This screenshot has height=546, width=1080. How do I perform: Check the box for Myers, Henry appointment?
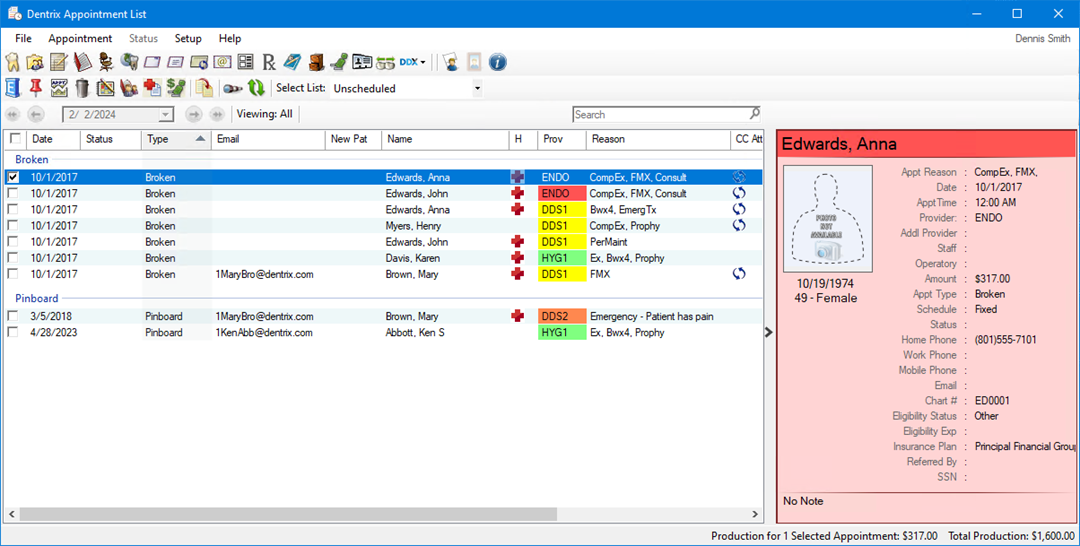pos(13,226)
